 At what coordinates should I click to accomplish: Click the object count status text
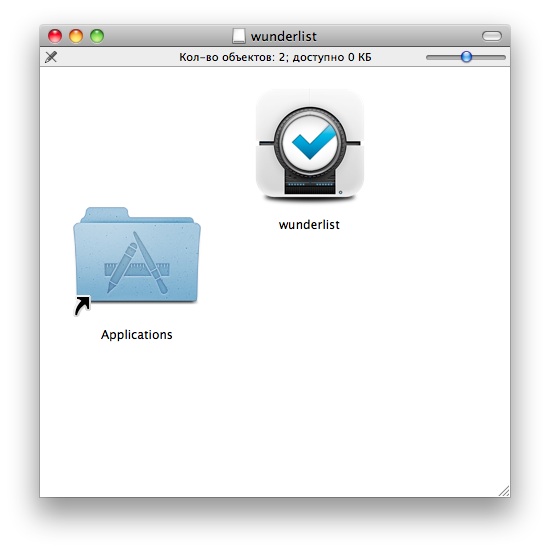[275, 57]
